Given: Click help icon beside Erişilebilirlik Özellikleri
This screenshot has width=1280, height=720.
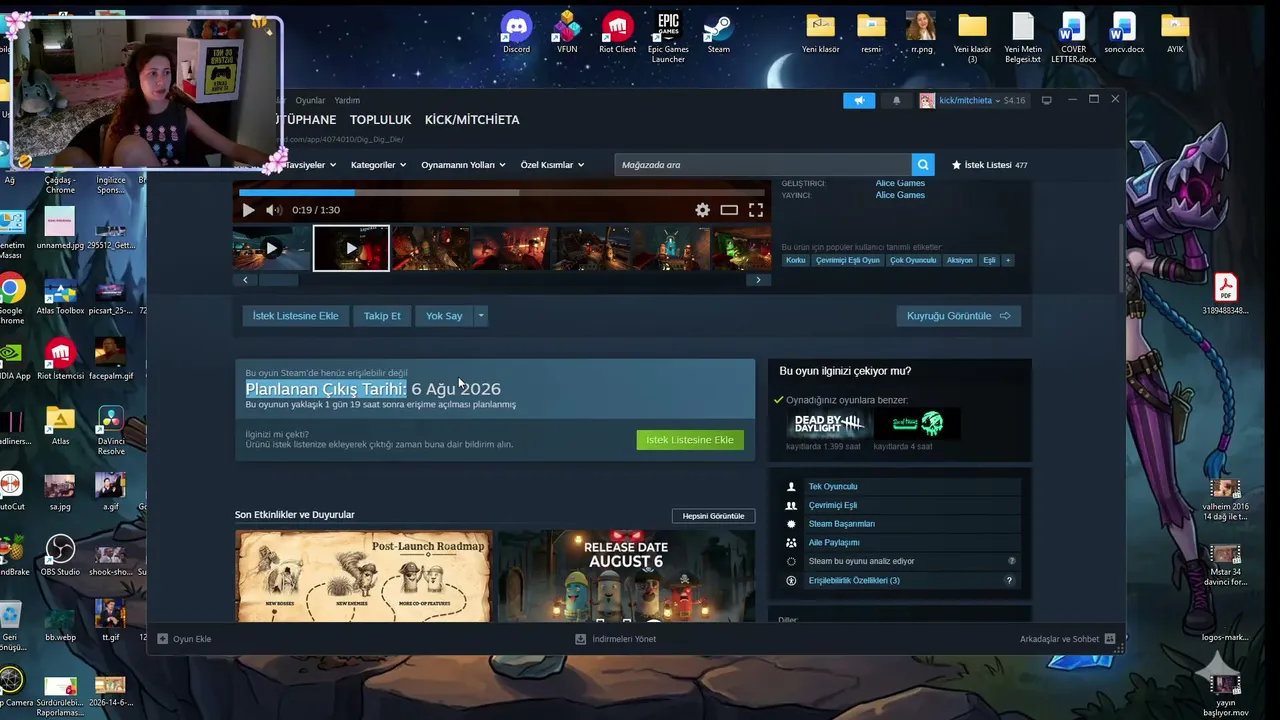Looking at the screenshot, I should 1009,581.
